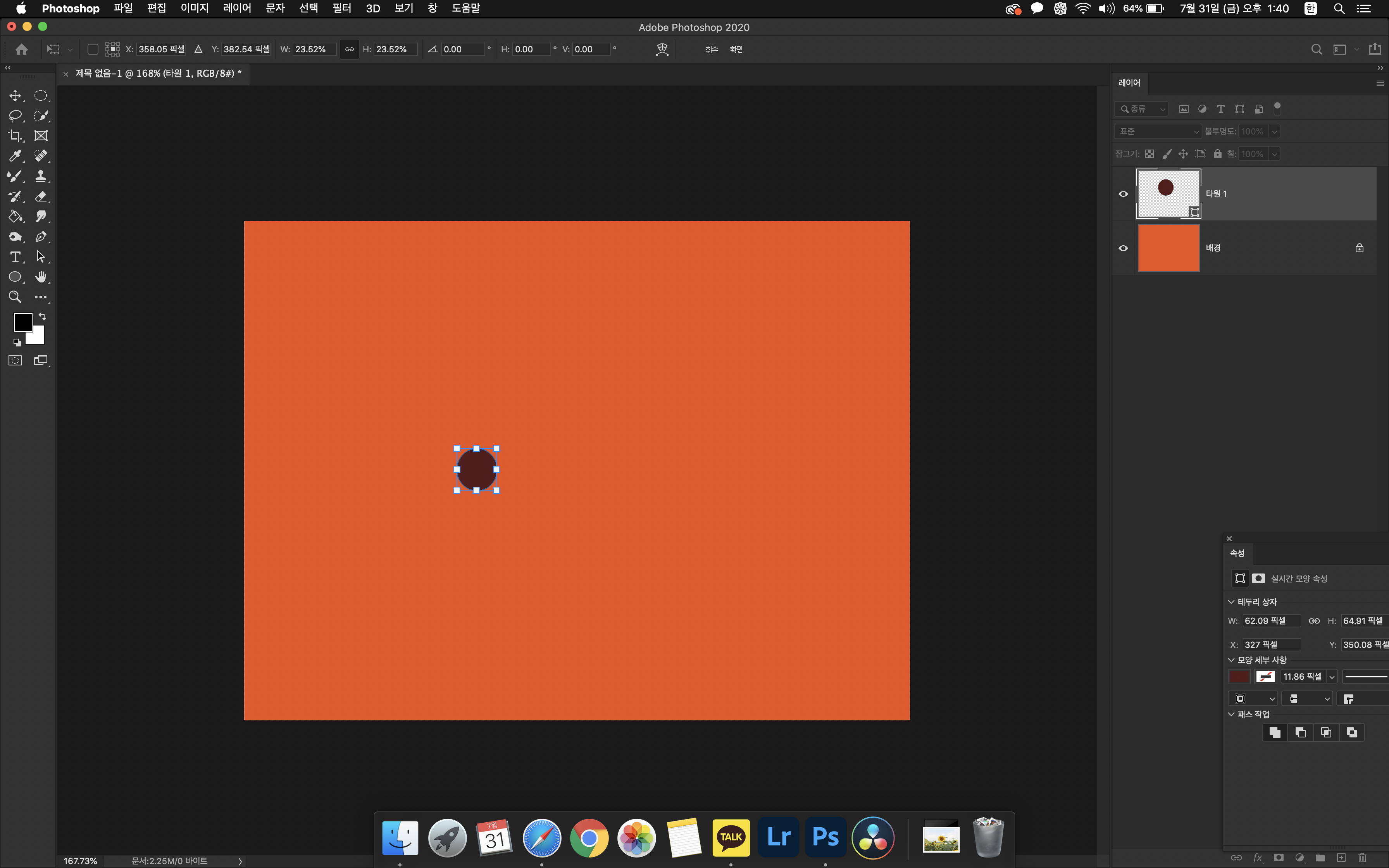Click the W width percentage field

coord(314,49)
